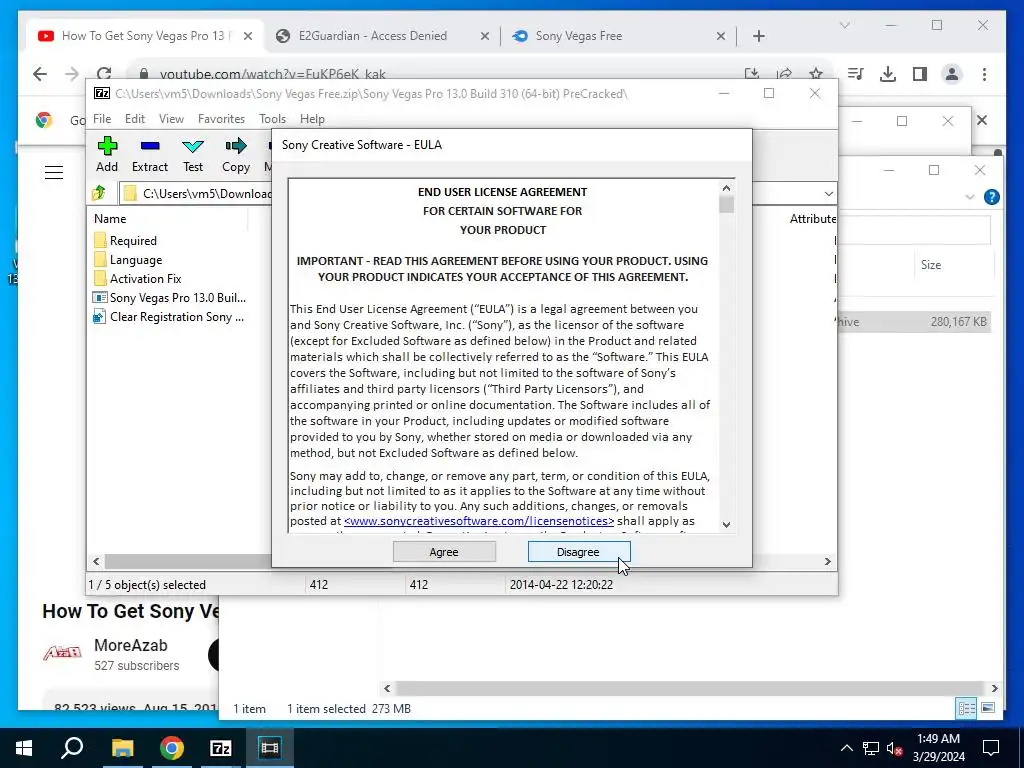The height and width of the screenshot is (768, 1024).
Task: Open Chrome downloads icon
Action: coord(888,74)
